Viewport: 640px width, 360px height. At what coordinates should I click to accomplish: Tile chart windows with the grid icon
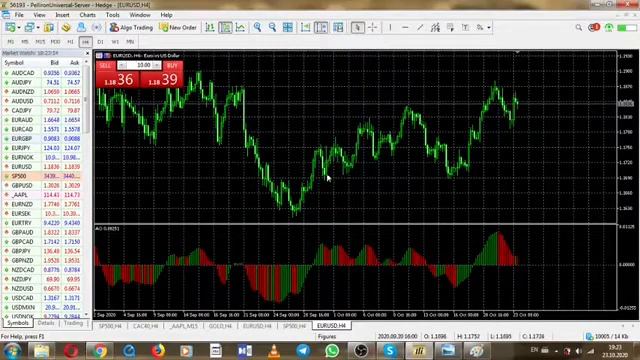pyautogui.click(x=288, y=27)
